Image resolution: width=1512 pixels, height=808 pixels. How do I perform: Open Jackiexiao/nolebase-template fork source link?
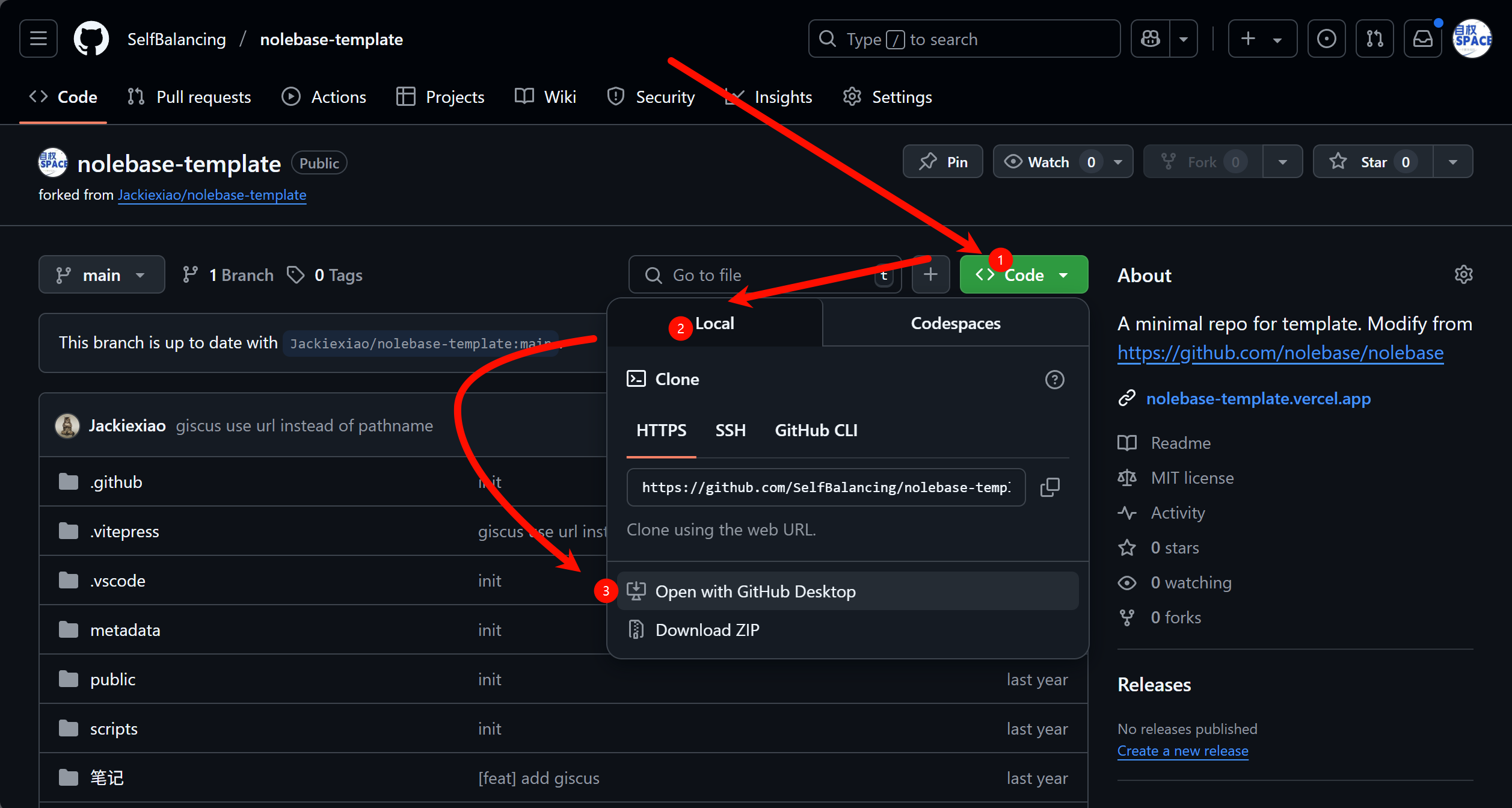(x=212, y=195)
